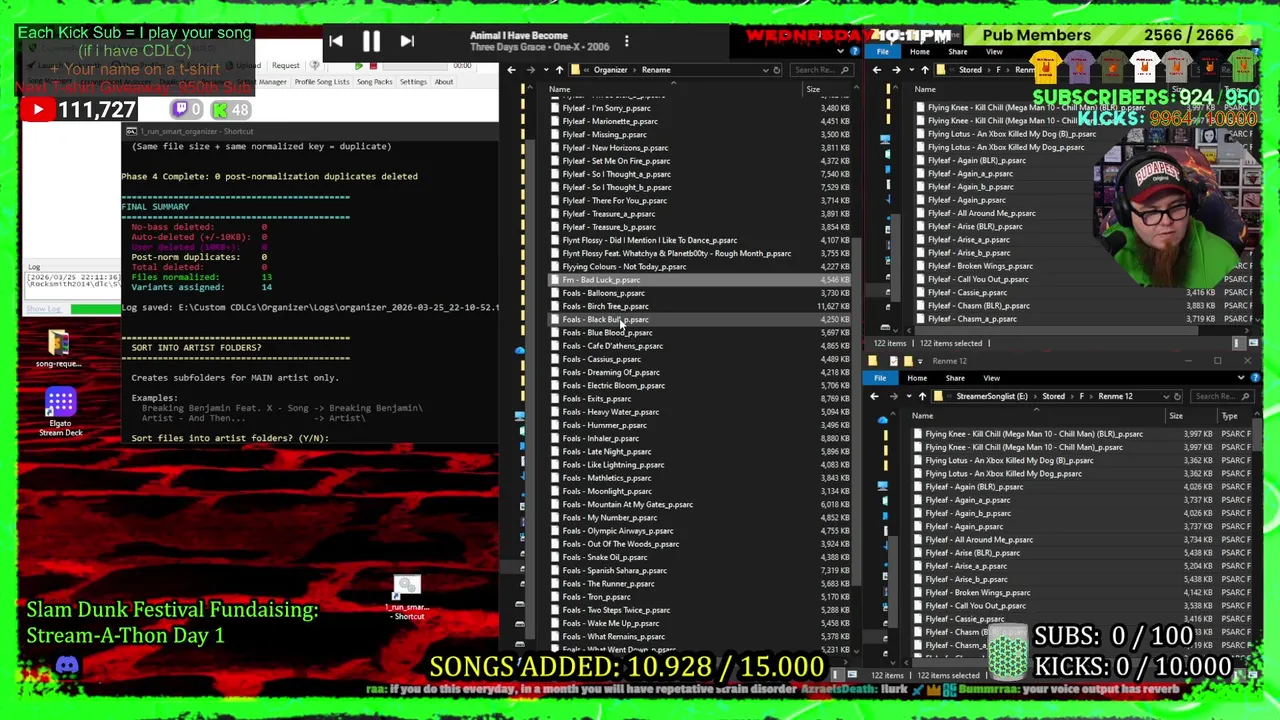1280x720 pixels.
Task: Click search box in Renme 12 window
Action: (x=1221, y=396)
